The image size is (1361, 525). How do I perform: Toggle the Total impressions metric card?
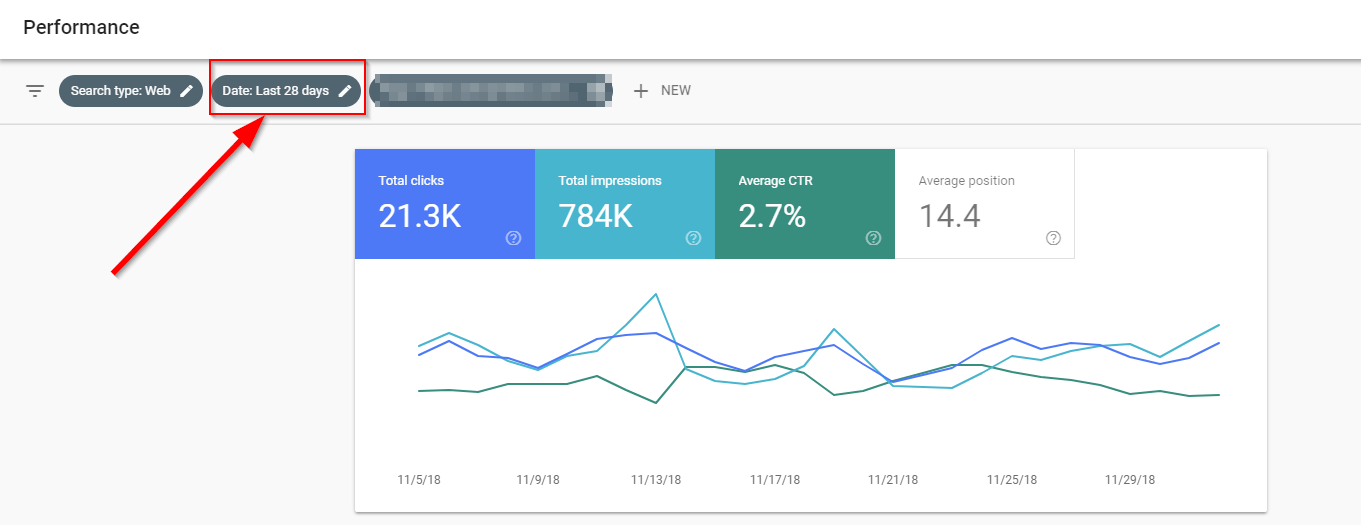(x=624, y=204)
